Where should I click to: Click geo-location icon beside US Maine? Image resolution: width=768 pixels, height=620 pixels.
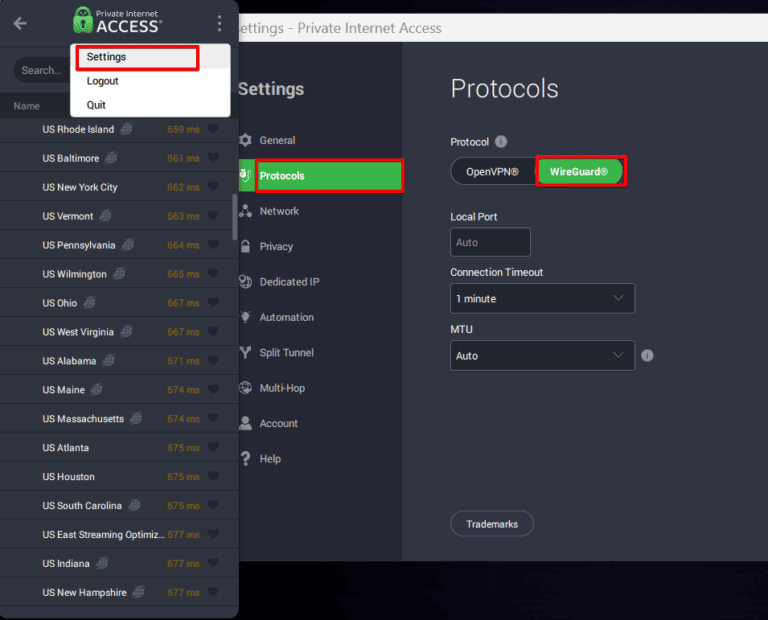tap(97, 389)
